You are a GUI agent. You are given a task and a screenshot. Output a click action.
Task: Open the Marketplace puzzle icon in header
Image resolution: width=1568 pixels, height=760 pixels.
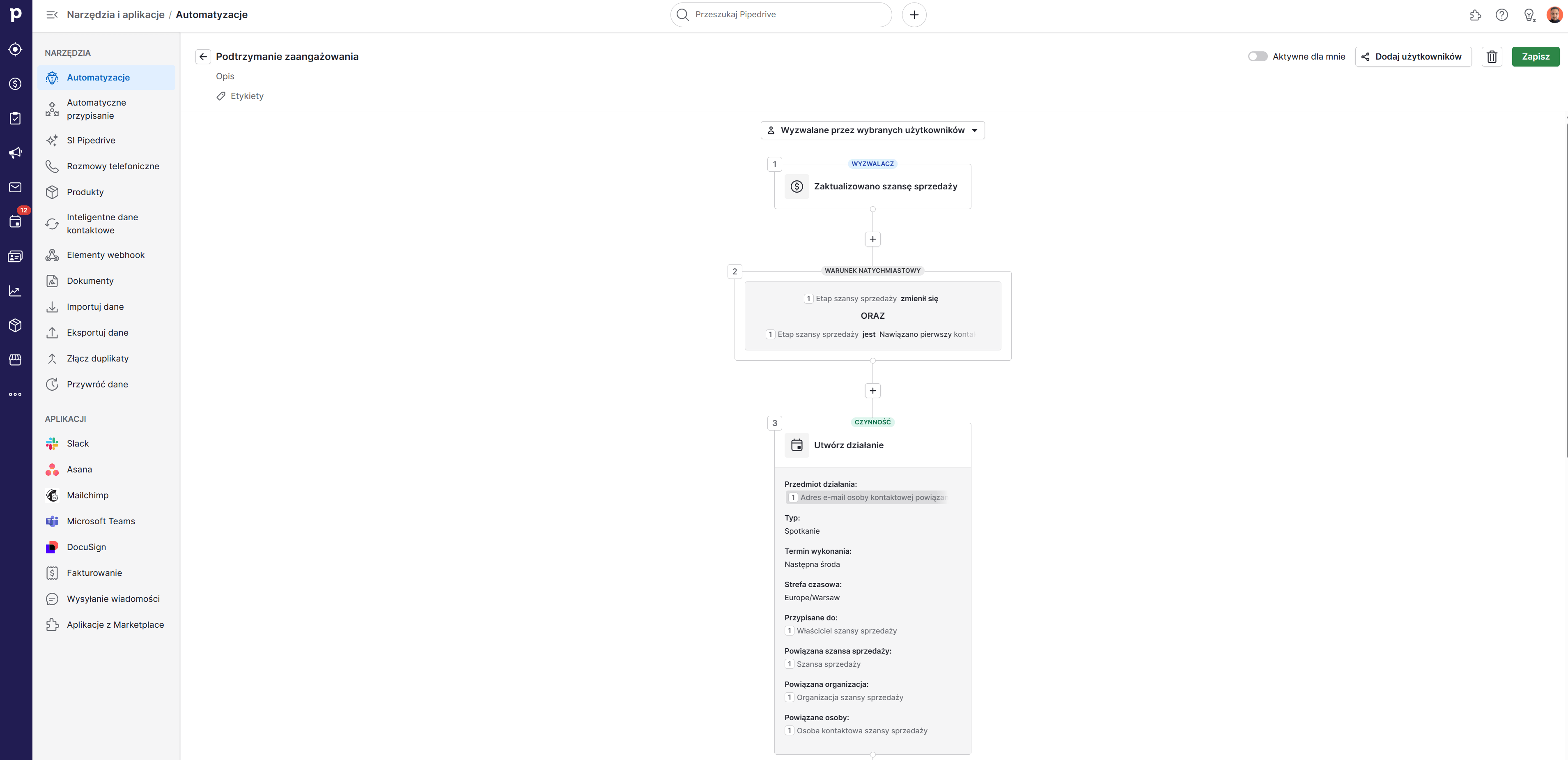click(x=1475, y=15)
